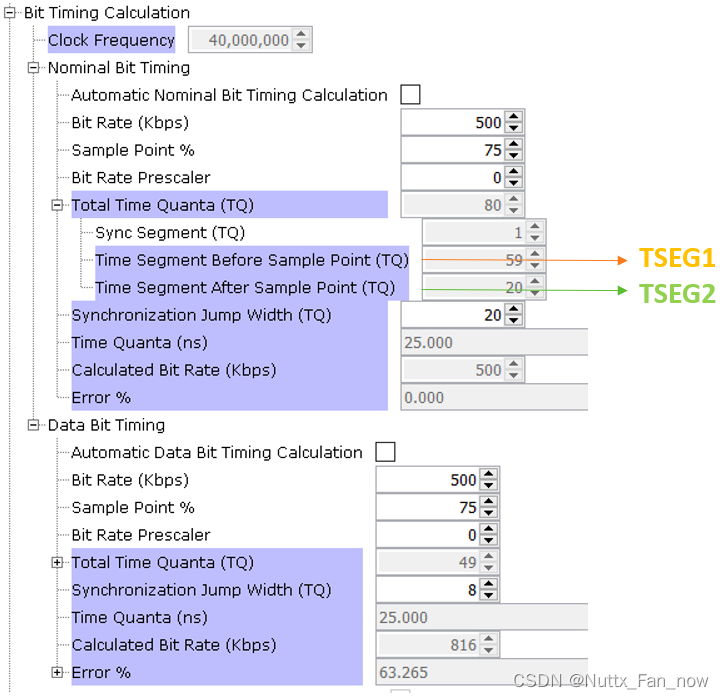Increase Nominal Bit Rate Prescaler up arrow

[x=513, y=172]
